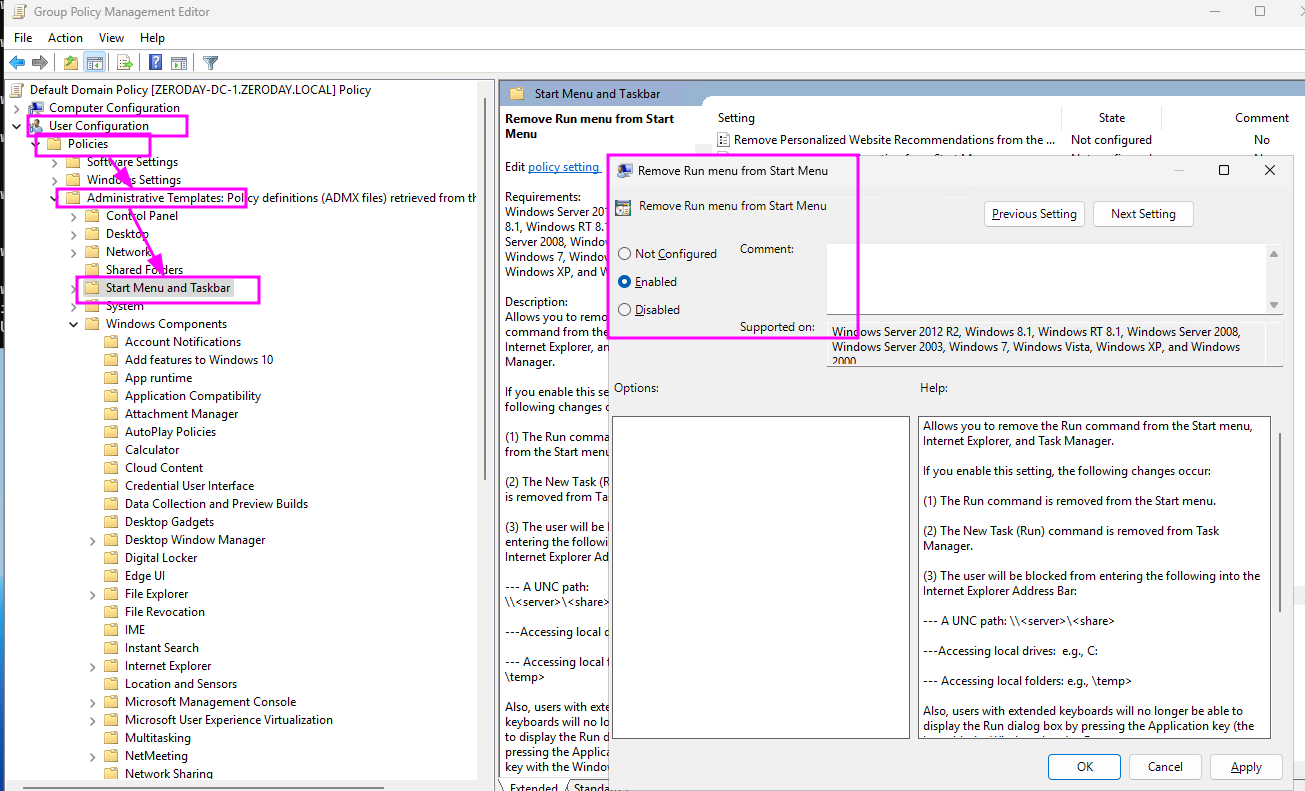
Task: Collapse the User Configuration node
Action: click(16, 126)
